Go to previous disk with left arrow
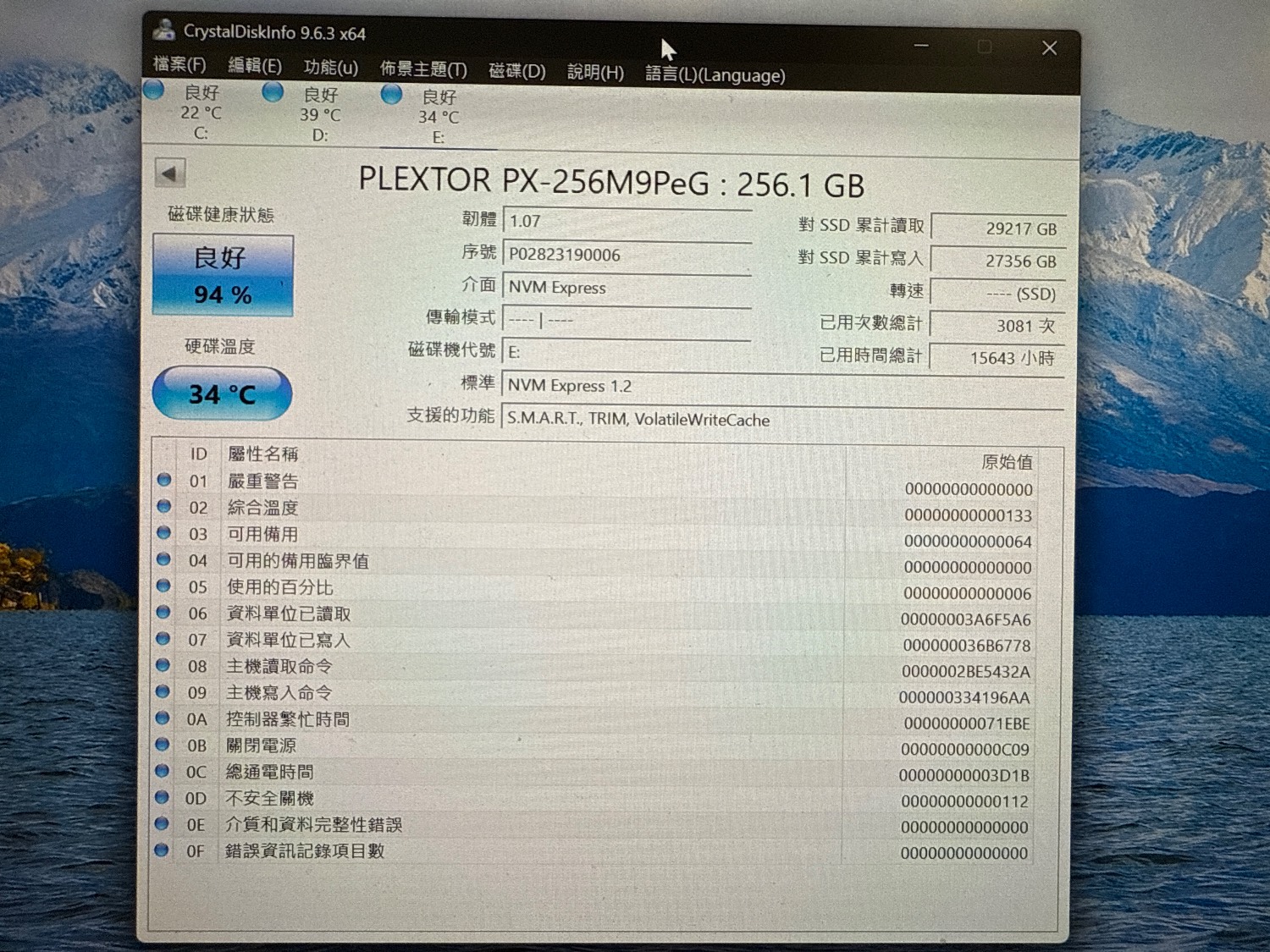 (170, 173)
